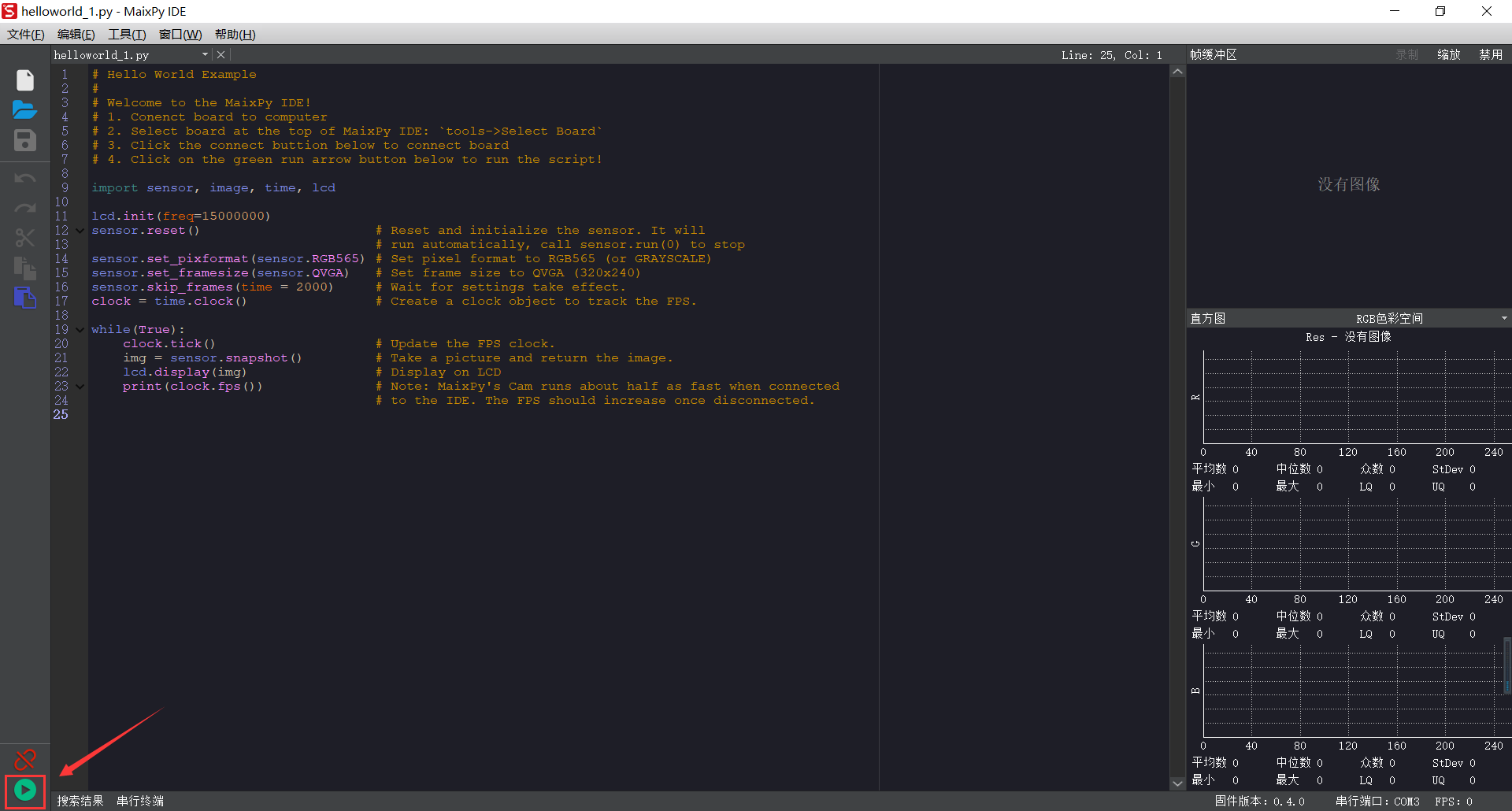Click the 'sensor.skip_frames(time = 2000)' code
Screen dimensions: 1512x811
point(213,287)
